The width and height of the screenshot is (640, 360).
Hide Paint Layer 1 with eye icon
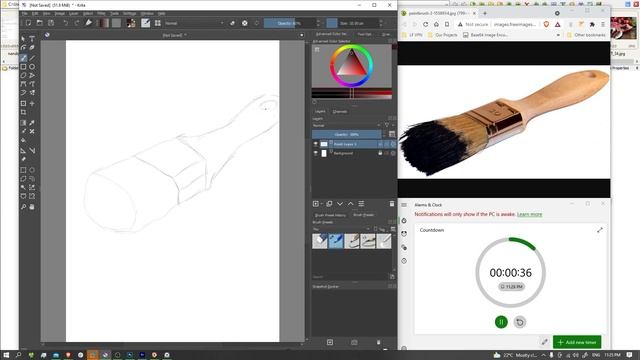[316, 144]
